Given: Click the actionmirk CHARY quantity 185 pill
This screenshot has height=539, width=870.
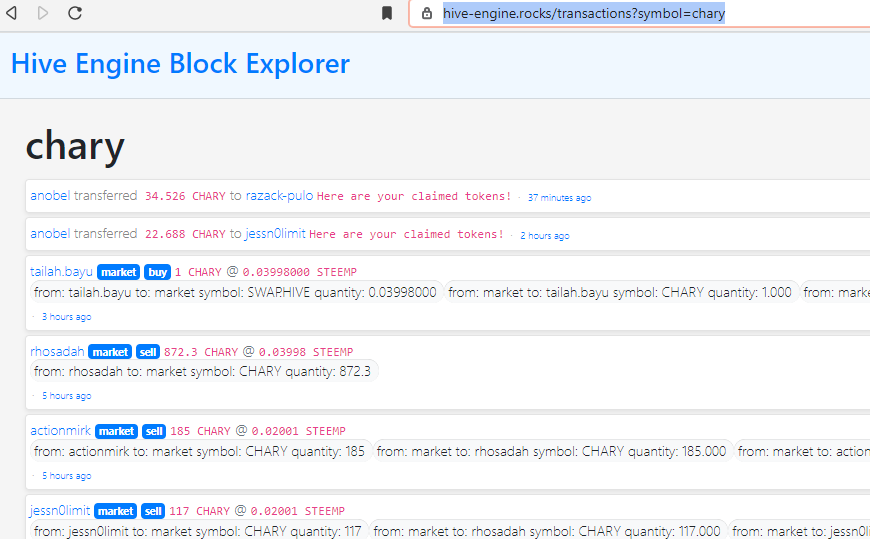Looking at the screenshot, I should click(x=200, y=451).
